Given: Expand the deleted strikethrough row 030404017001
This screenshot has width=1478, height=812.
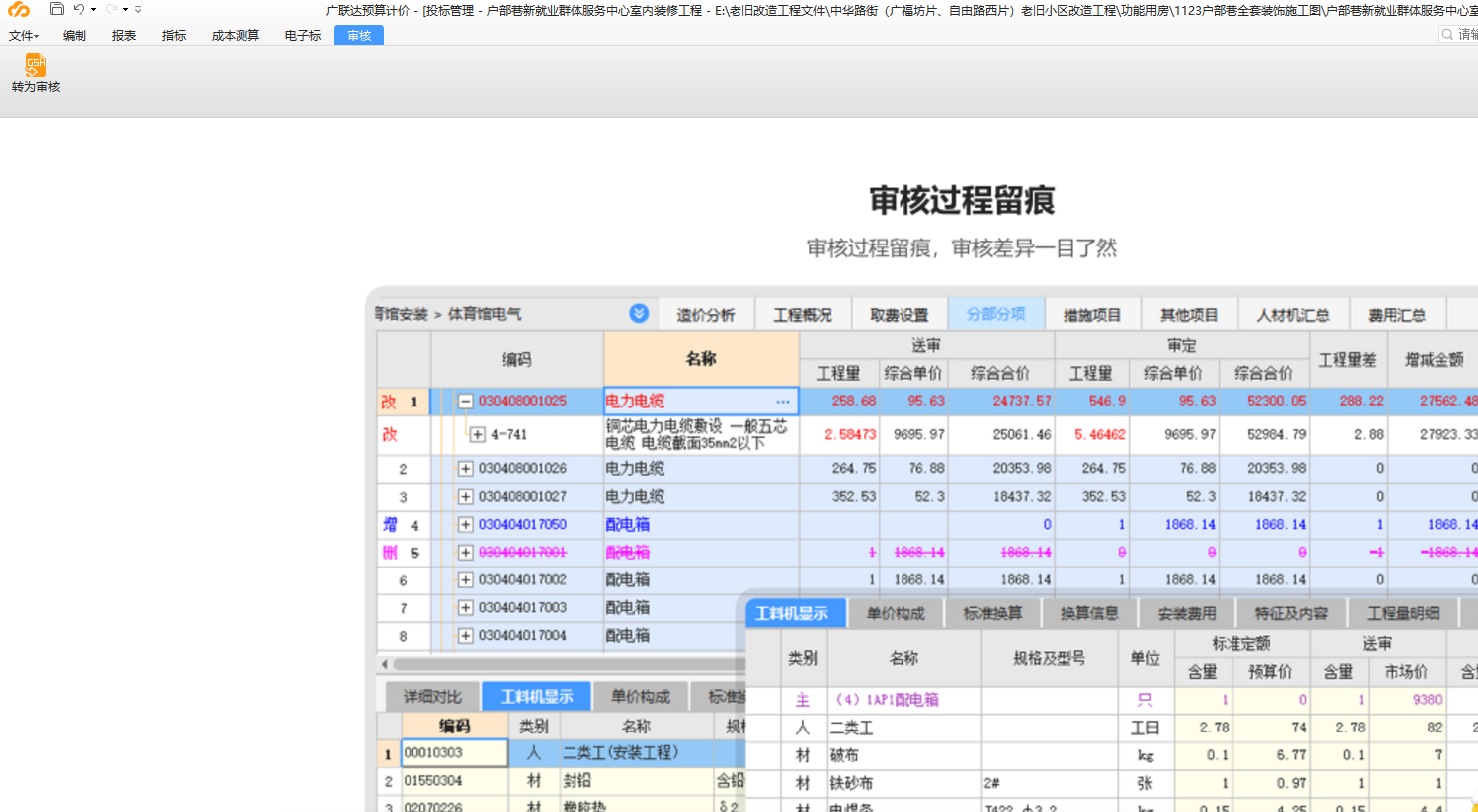Looking at the screenshot, I should point(465,553).
